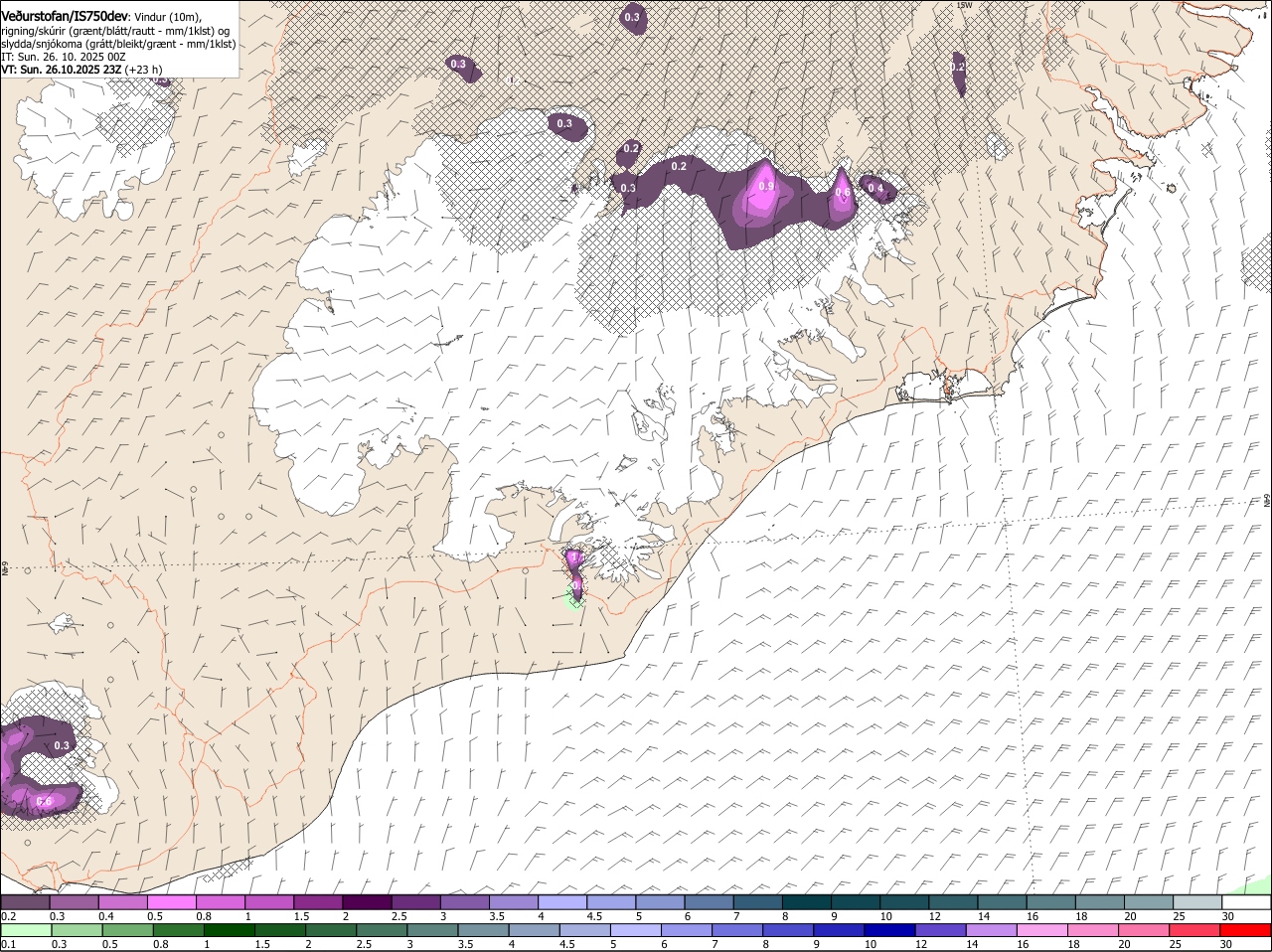
Task: Click the 'VT: Sun. 26.10.2025 23Z' valid time
Action: [61, 70]
